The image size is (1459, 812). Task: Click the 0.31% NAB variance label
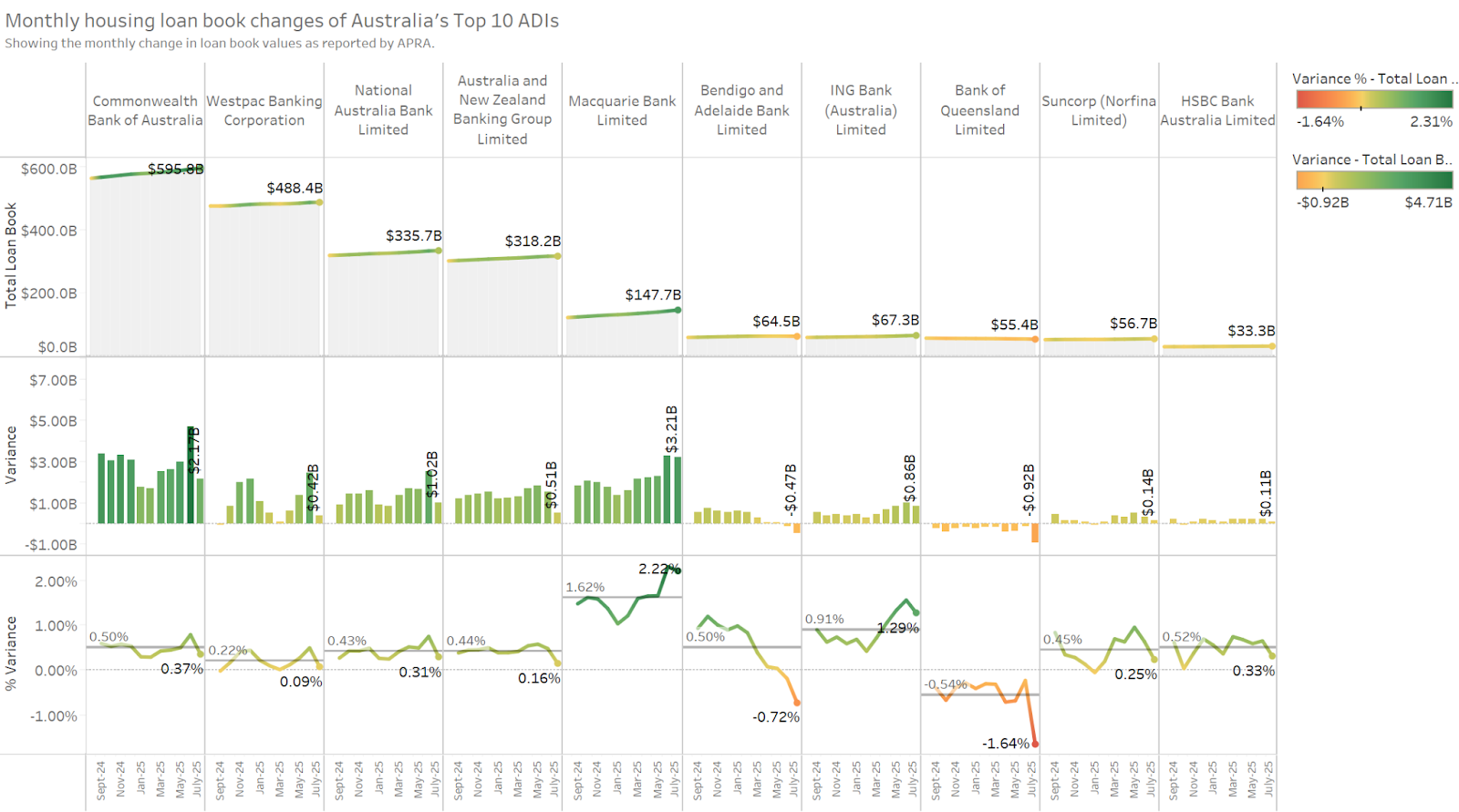pyautogui.click(x=420, y=673)
